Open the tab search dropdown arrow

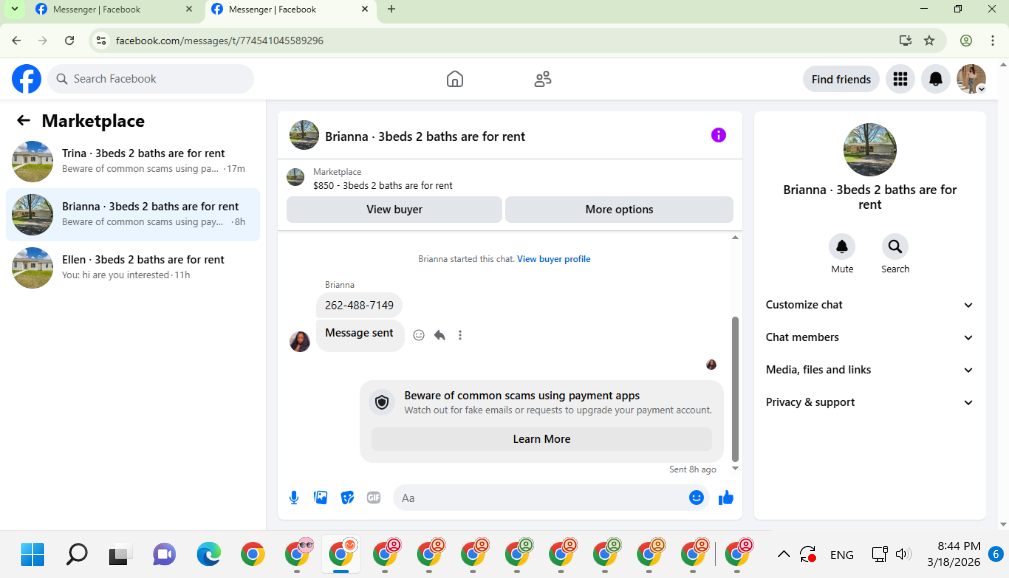point(14,9)
